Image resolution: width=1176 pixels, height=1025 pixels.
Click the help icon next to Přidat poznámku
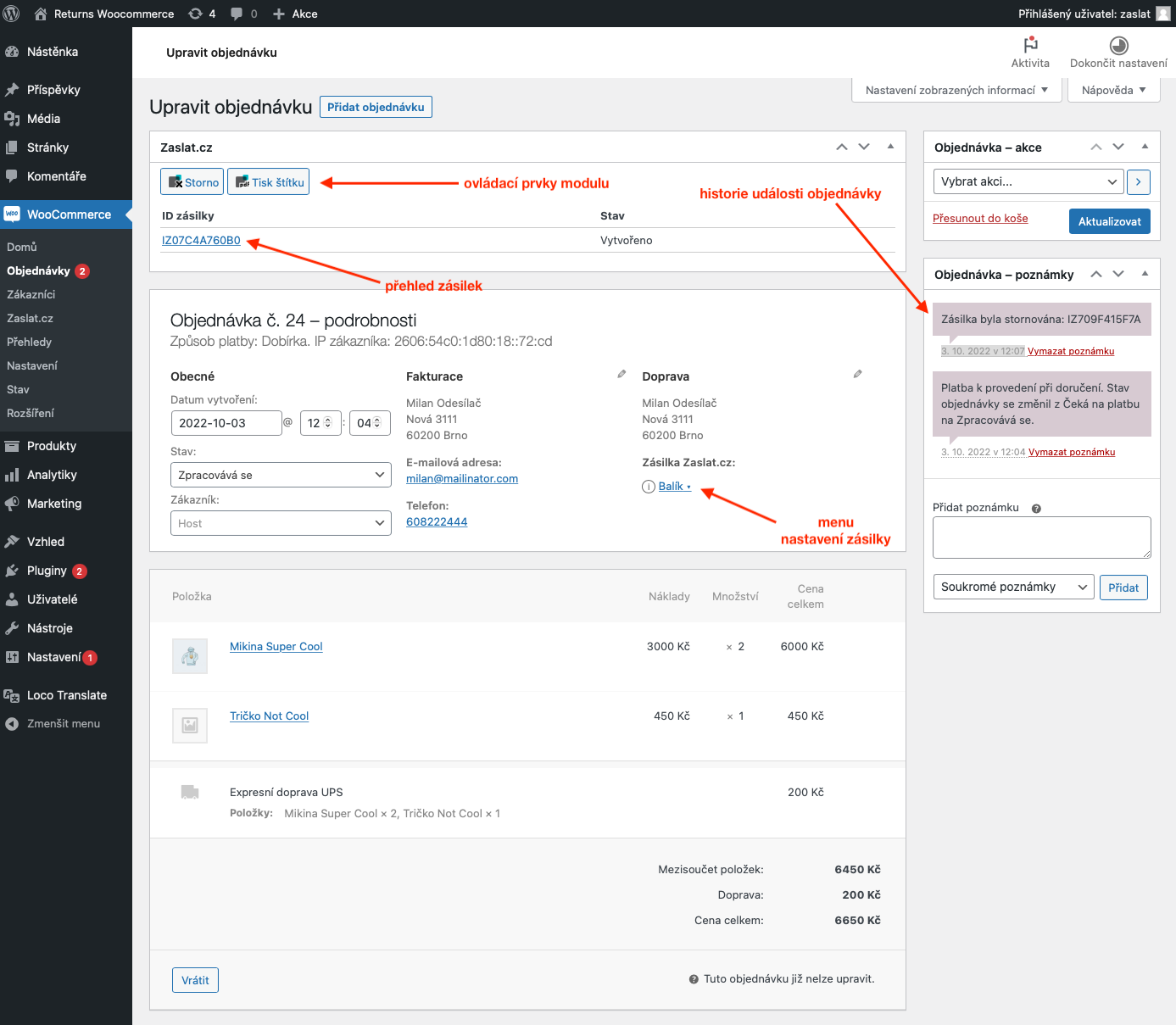1036,509
